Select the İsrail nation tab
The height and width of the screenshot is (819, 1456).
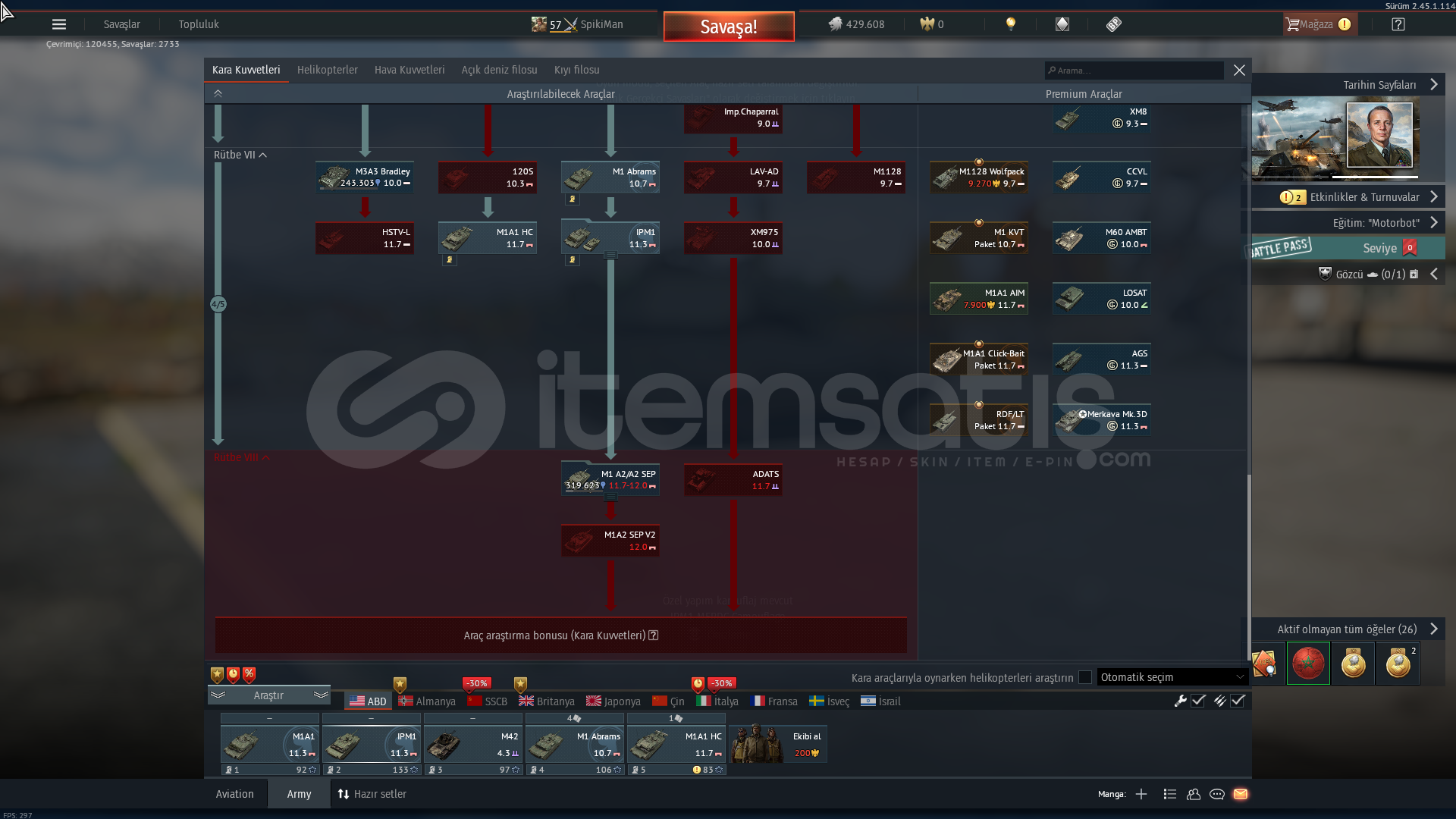tap(881, 701)
